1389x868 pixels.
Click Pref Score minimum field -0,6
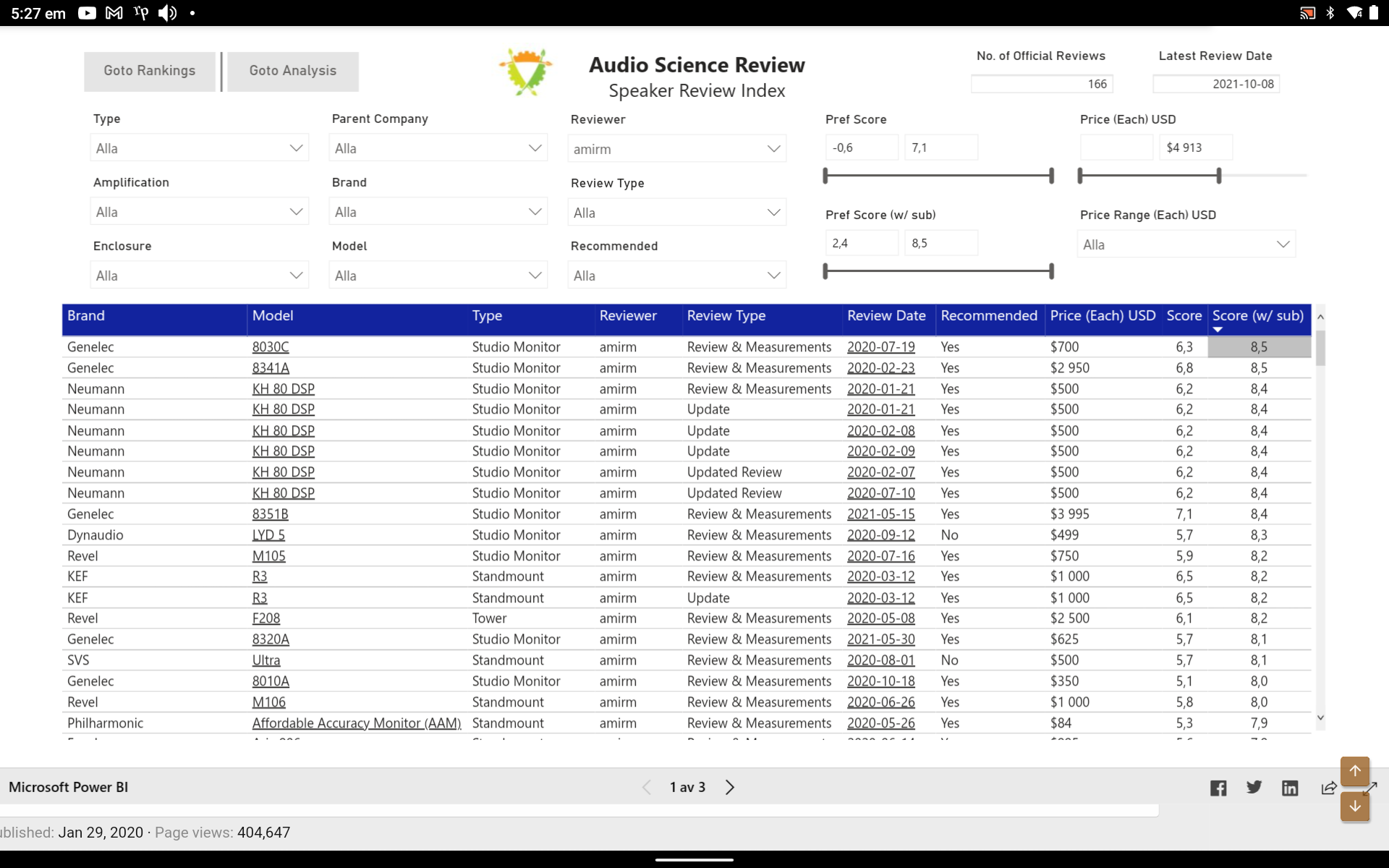point(862,148)
